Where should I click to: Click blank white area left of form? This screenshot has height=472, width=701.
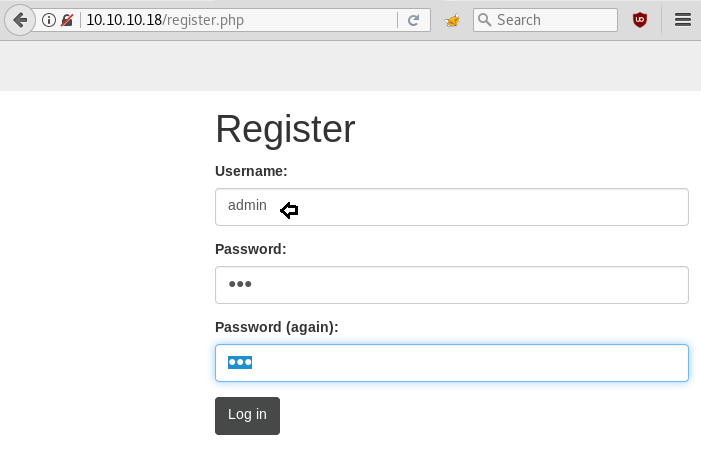[x=100, y=280]
